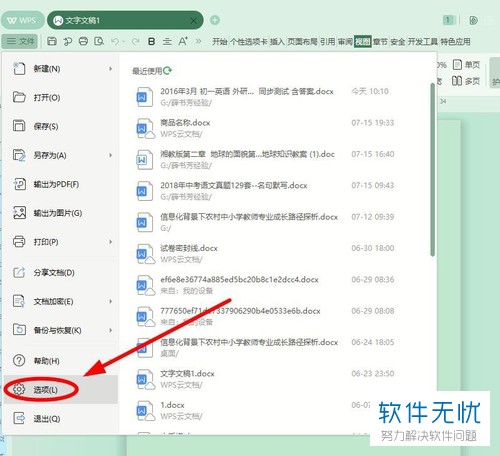Switch to the 引用 ribbon tab

(328, 42)
